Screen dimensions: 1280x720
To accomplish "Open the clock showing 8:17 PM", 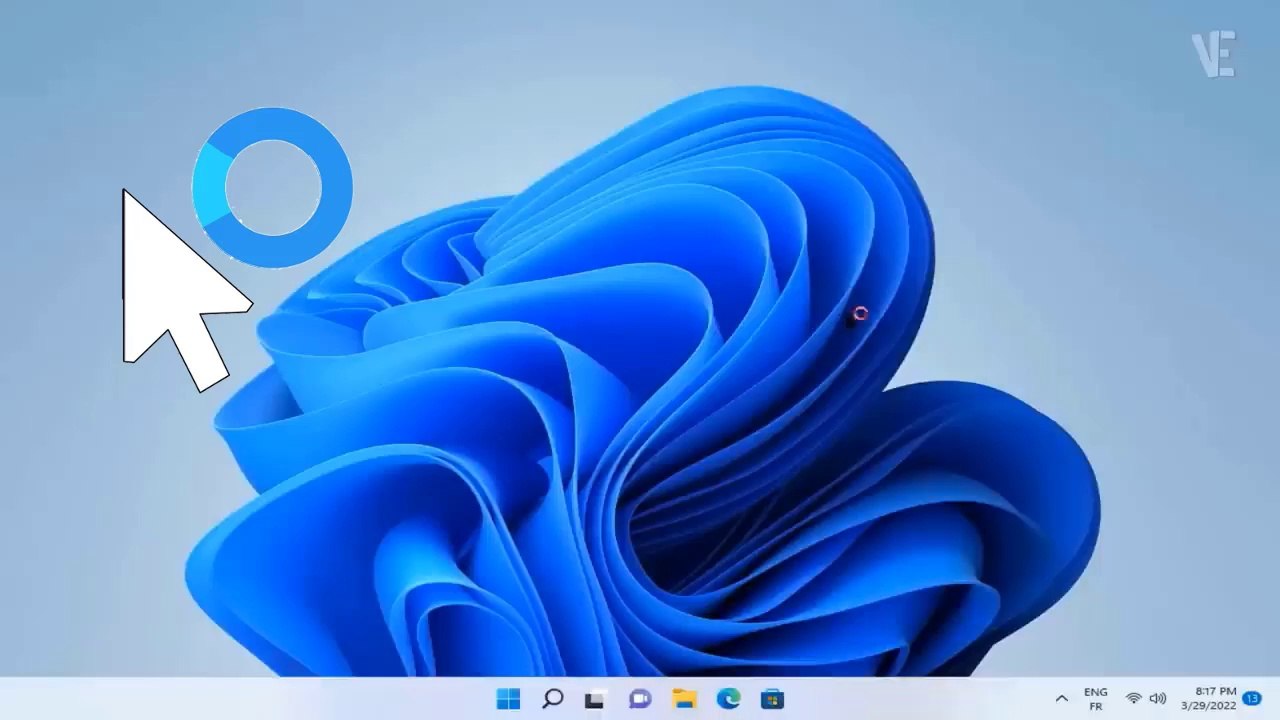I will 1208,698.
